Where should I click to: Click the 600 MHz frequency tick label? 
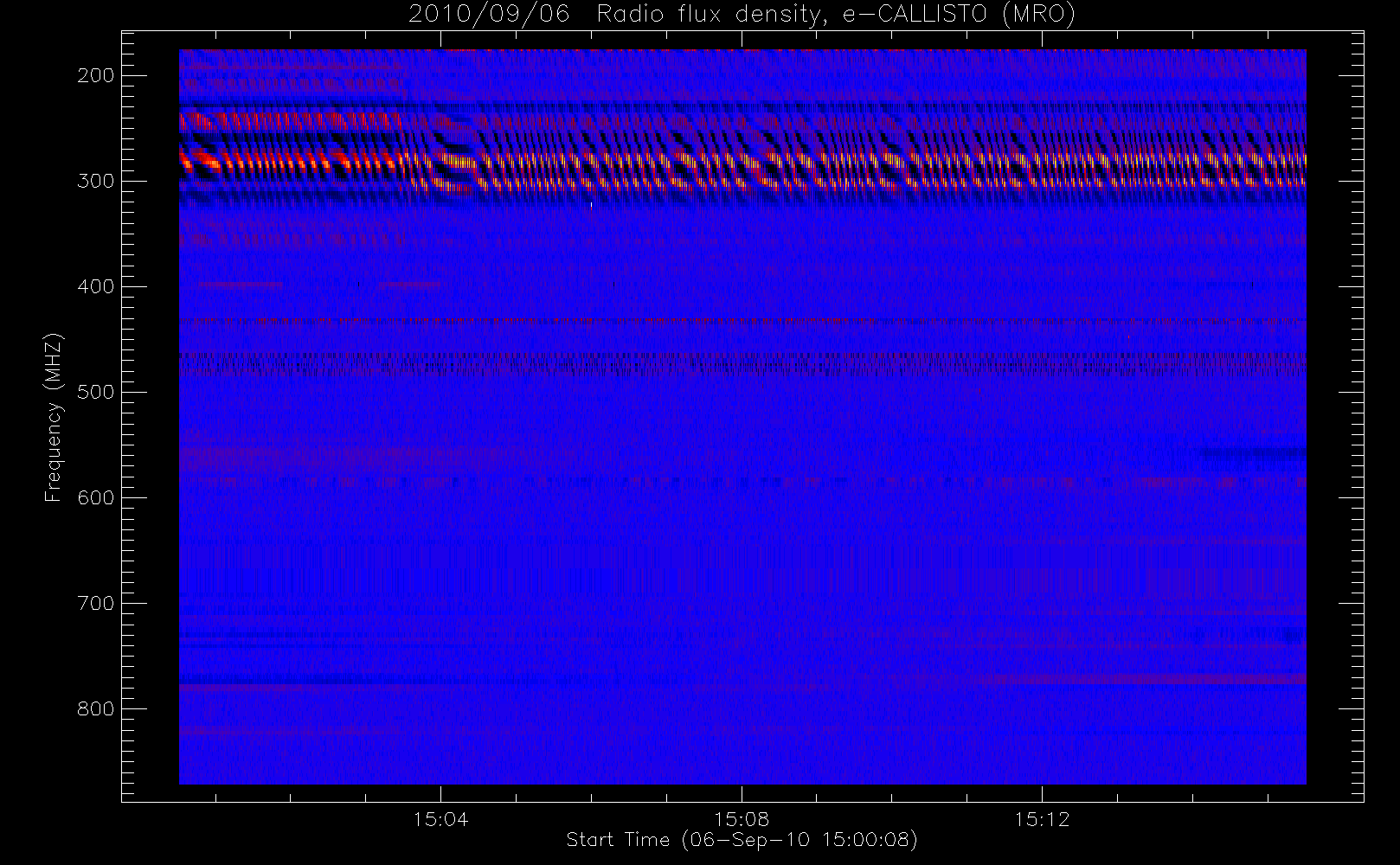(x=95, y=497)
